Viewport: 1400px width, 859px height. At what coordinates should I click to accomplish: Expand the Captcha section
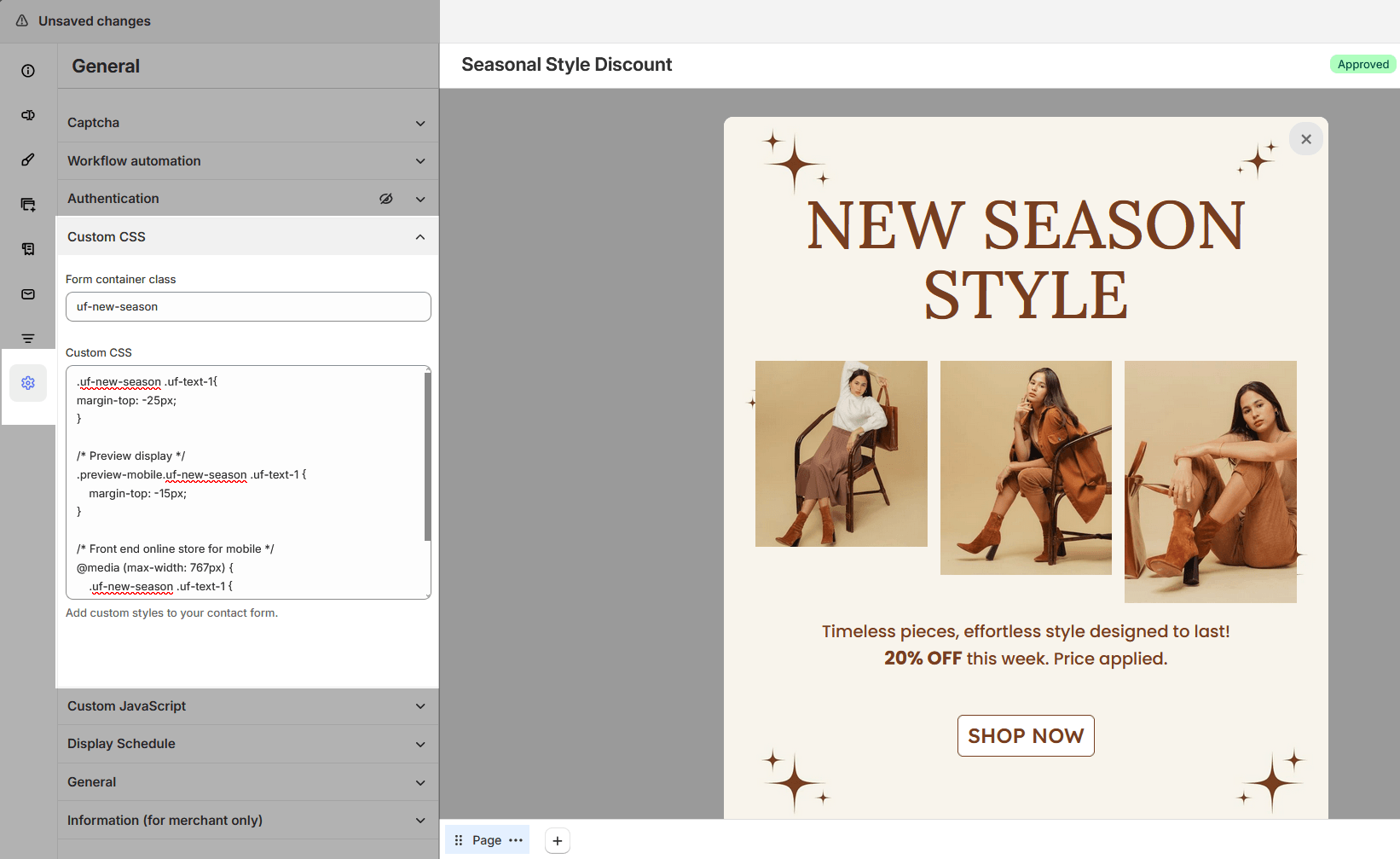(x=248, y=123)
